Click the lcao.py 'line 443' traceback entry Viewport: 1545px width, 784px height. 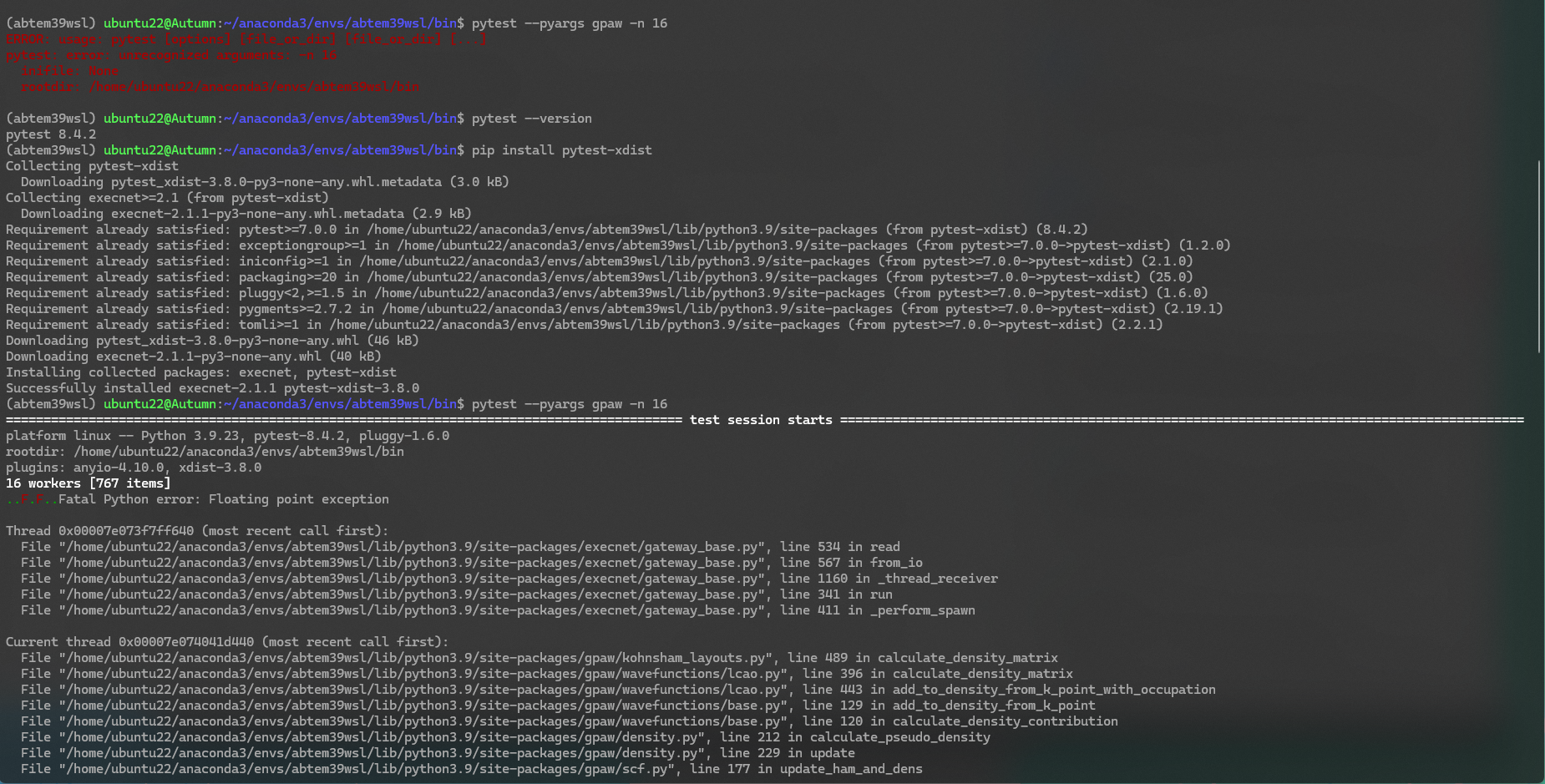pos(618,690)
